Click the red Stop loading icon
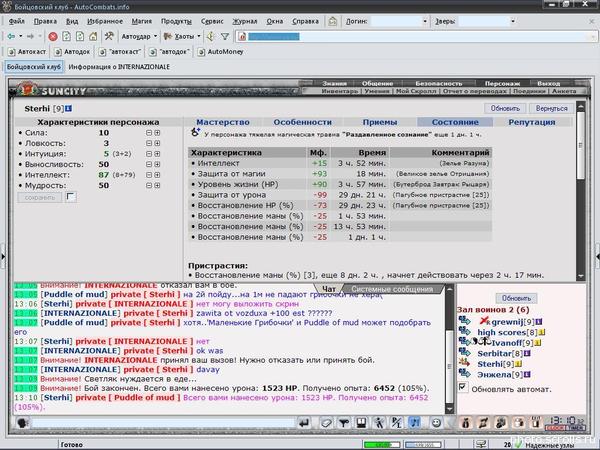 click(x=53, y=36)
